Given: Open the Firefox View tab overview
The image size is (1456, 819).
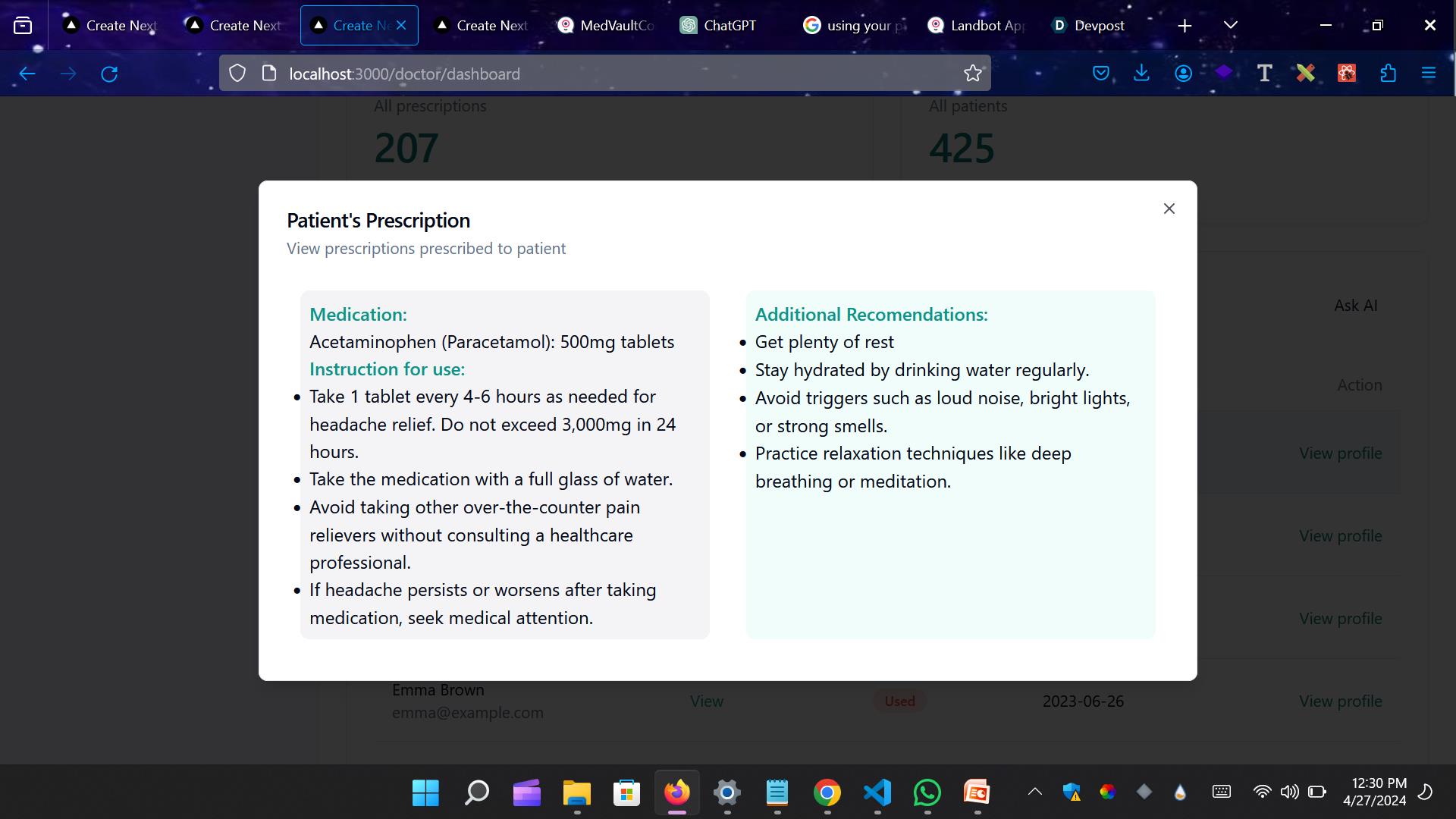Looking at the screenshot, I should (23, 25).
